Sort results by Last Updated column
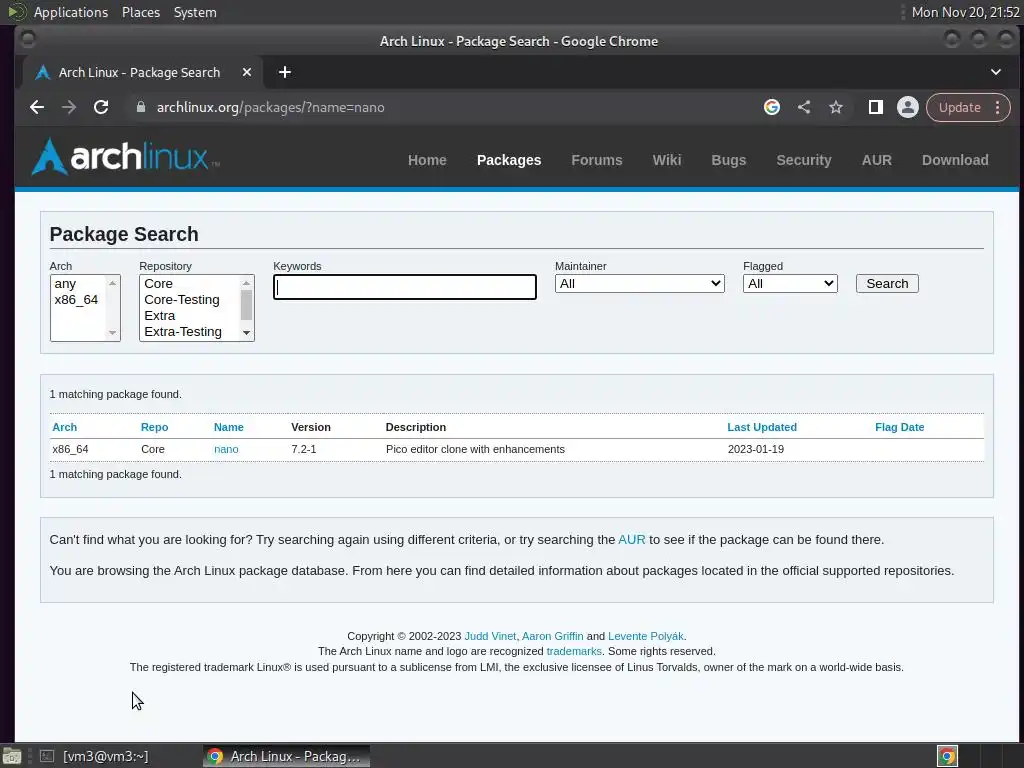Screen dimensions: 1024x768 pyautogui.click(x=762, y=427)
